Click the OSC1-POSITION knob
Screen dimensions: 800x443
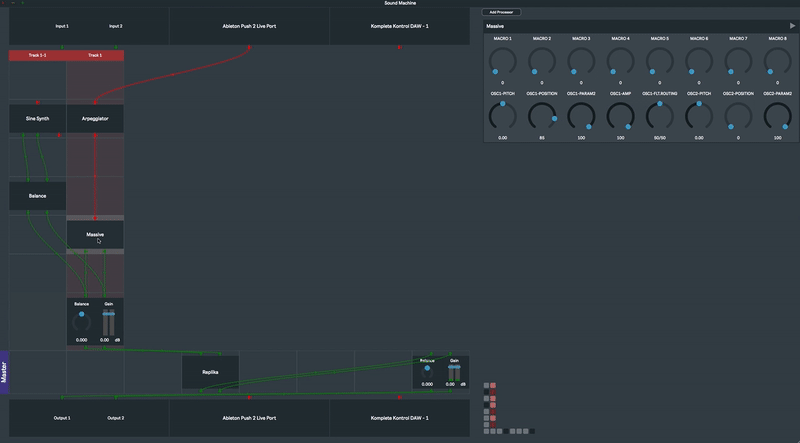[542, 116]
